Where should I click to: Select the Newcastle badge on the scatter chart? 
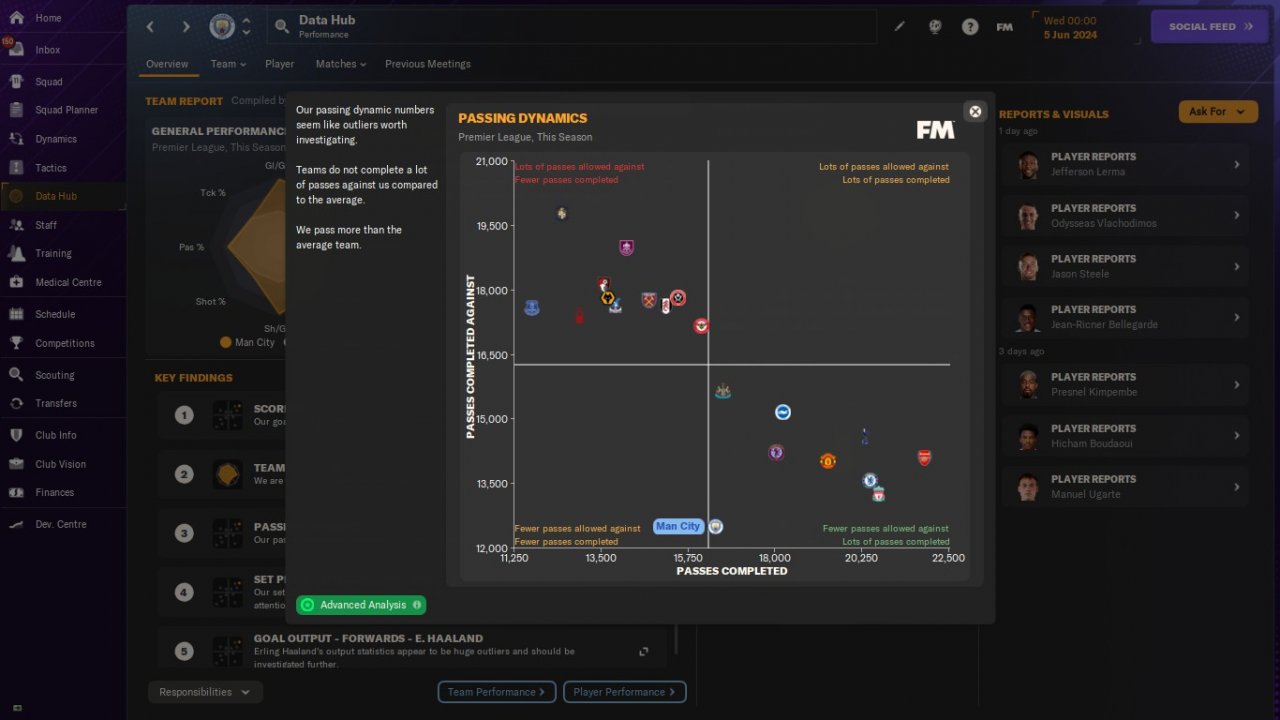(723, 391)
